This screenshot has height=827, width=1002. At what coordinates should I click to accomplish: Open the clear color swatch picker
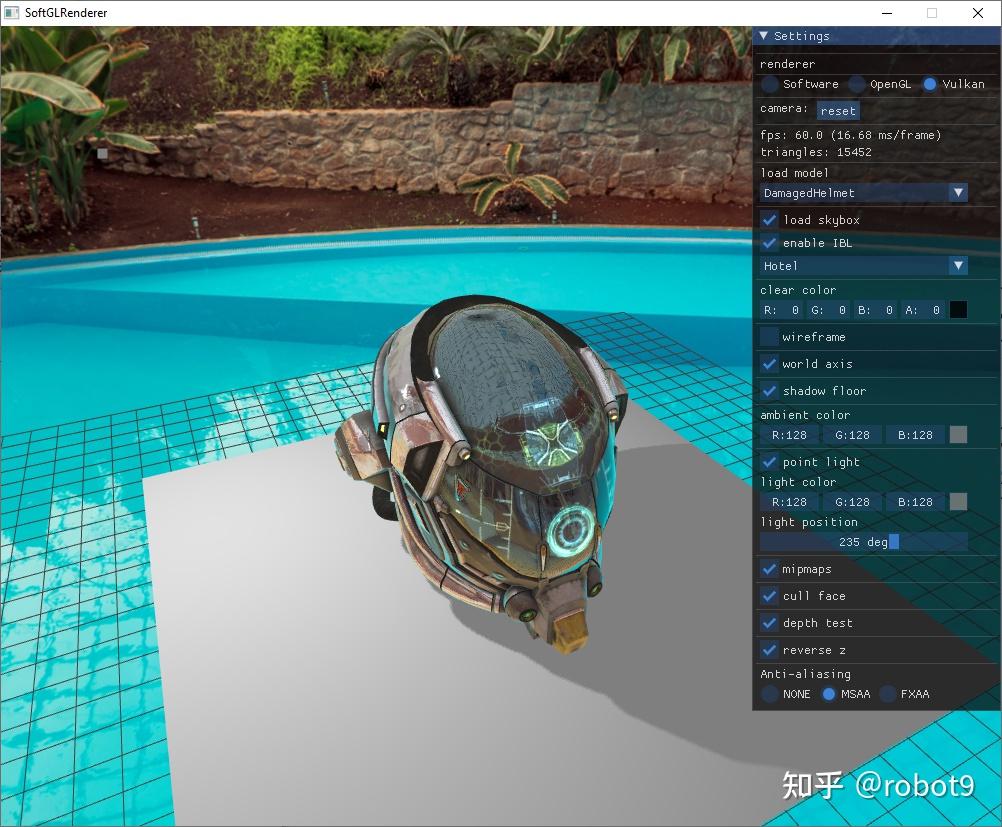(x=957, y=310)
